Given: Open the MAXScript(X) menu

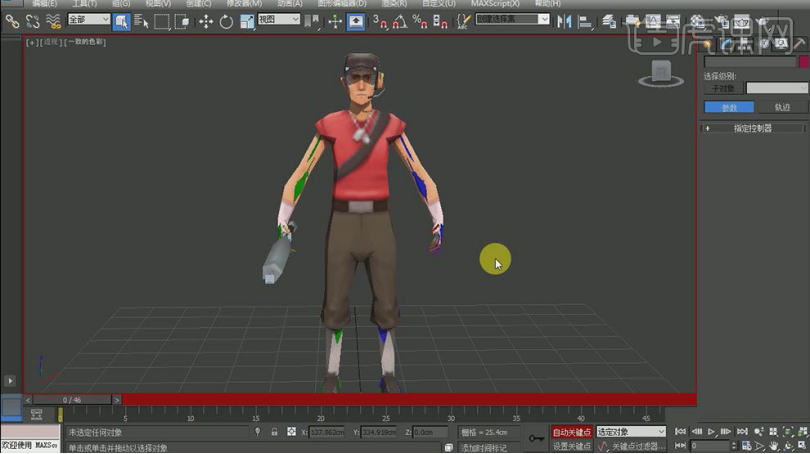Looking at the screenshot, I should pyautogui.click(x=495, y=4).
